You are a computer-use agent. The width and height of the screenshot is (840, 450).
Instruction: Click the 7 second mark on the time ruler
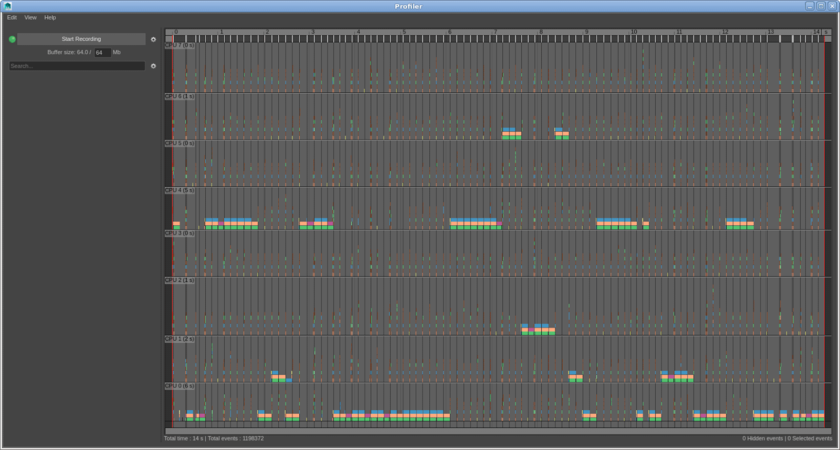coord(496,32)
